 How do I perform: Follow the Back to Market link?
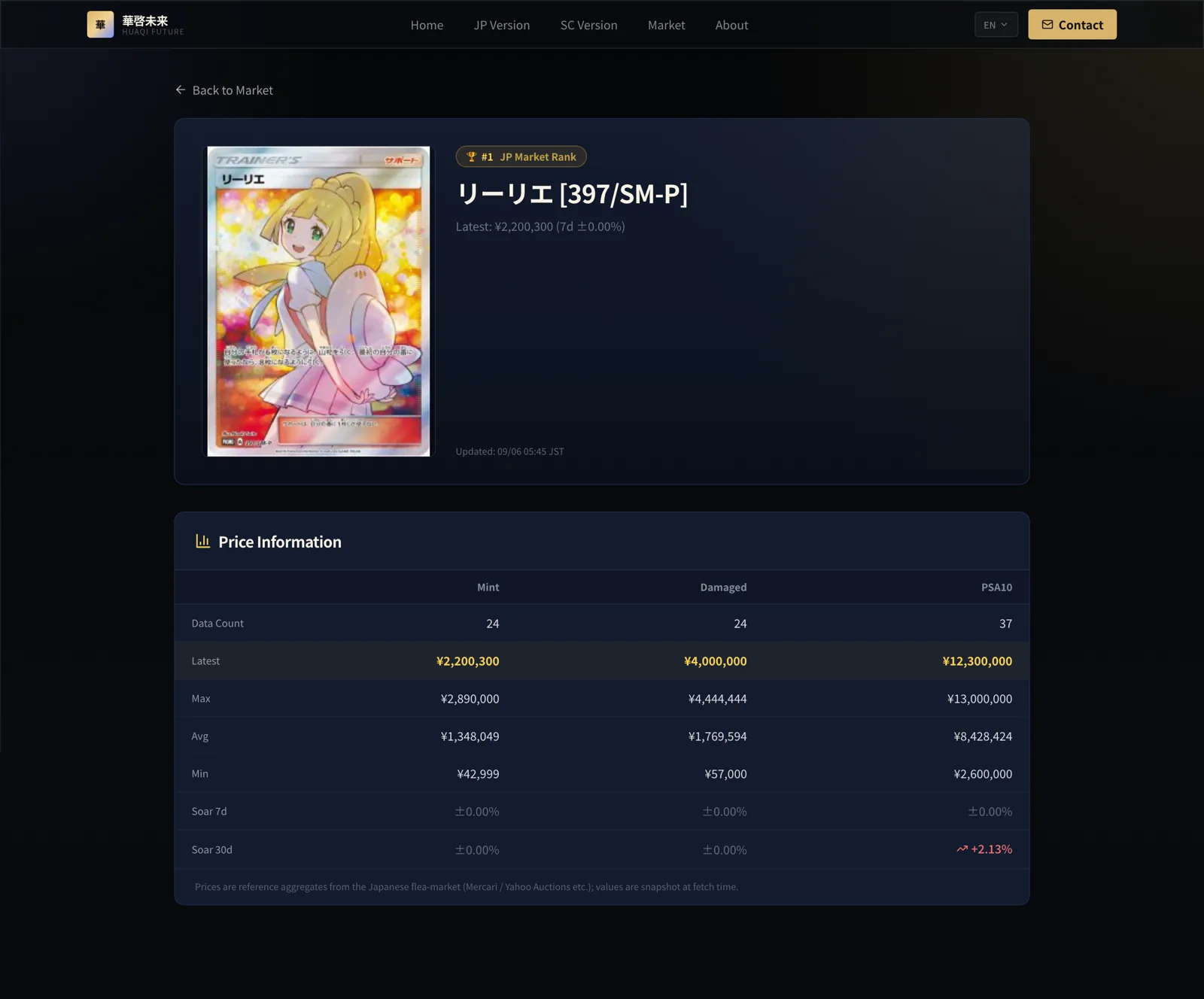[224, 90]
